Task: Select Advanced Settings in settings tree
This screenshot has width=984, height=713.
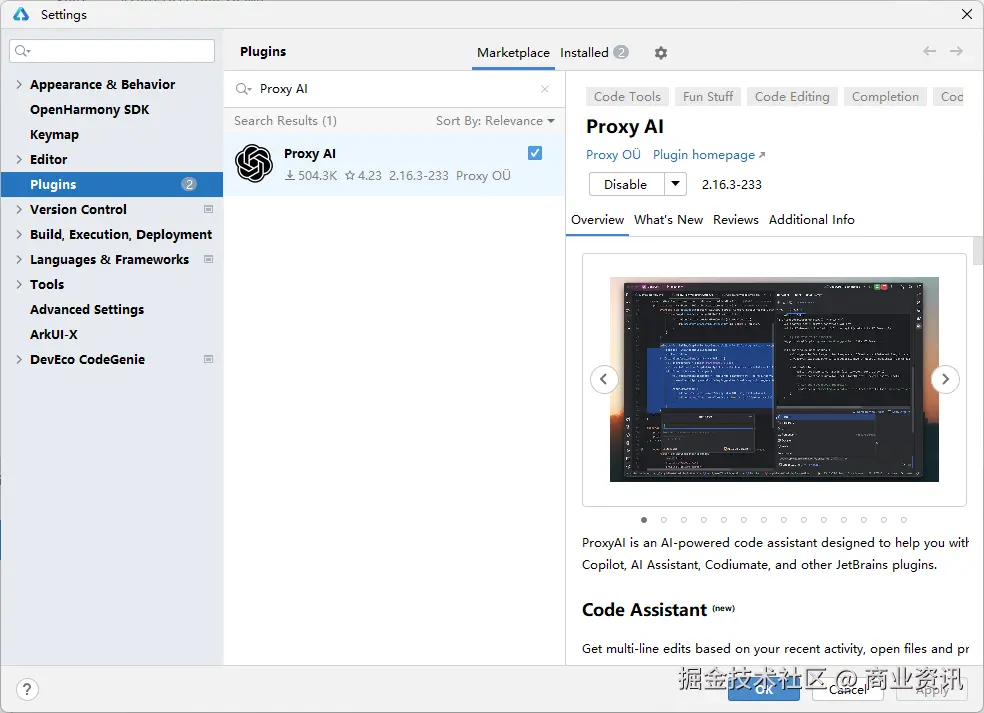Action: pyautogui.click(x=87, y=309)
